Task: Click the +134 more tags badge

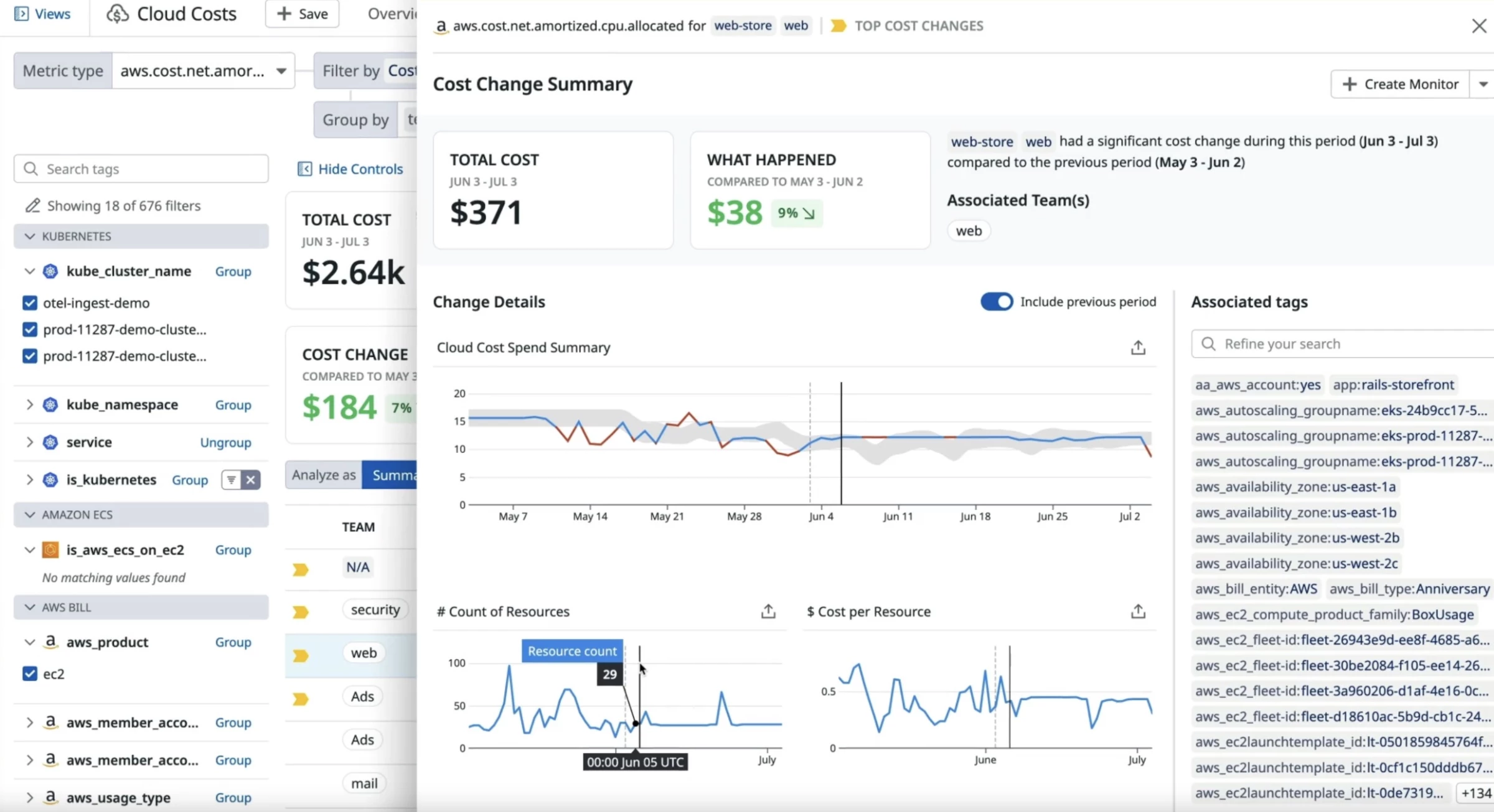Action: click(x=1475, y=793)
